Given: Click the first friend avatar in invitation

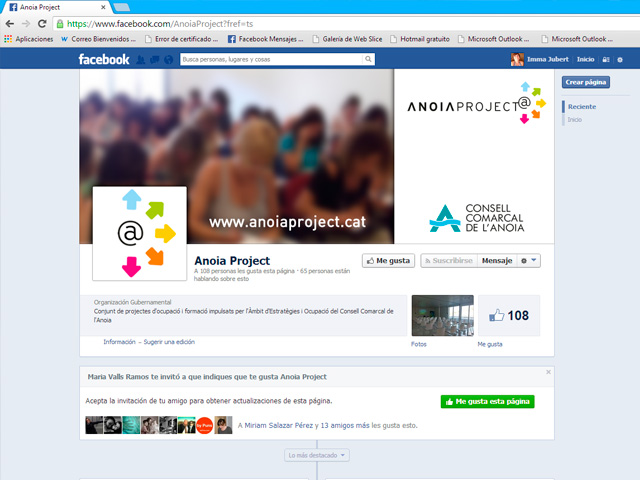Looking at the screenshot, I should tap(94, 425).
